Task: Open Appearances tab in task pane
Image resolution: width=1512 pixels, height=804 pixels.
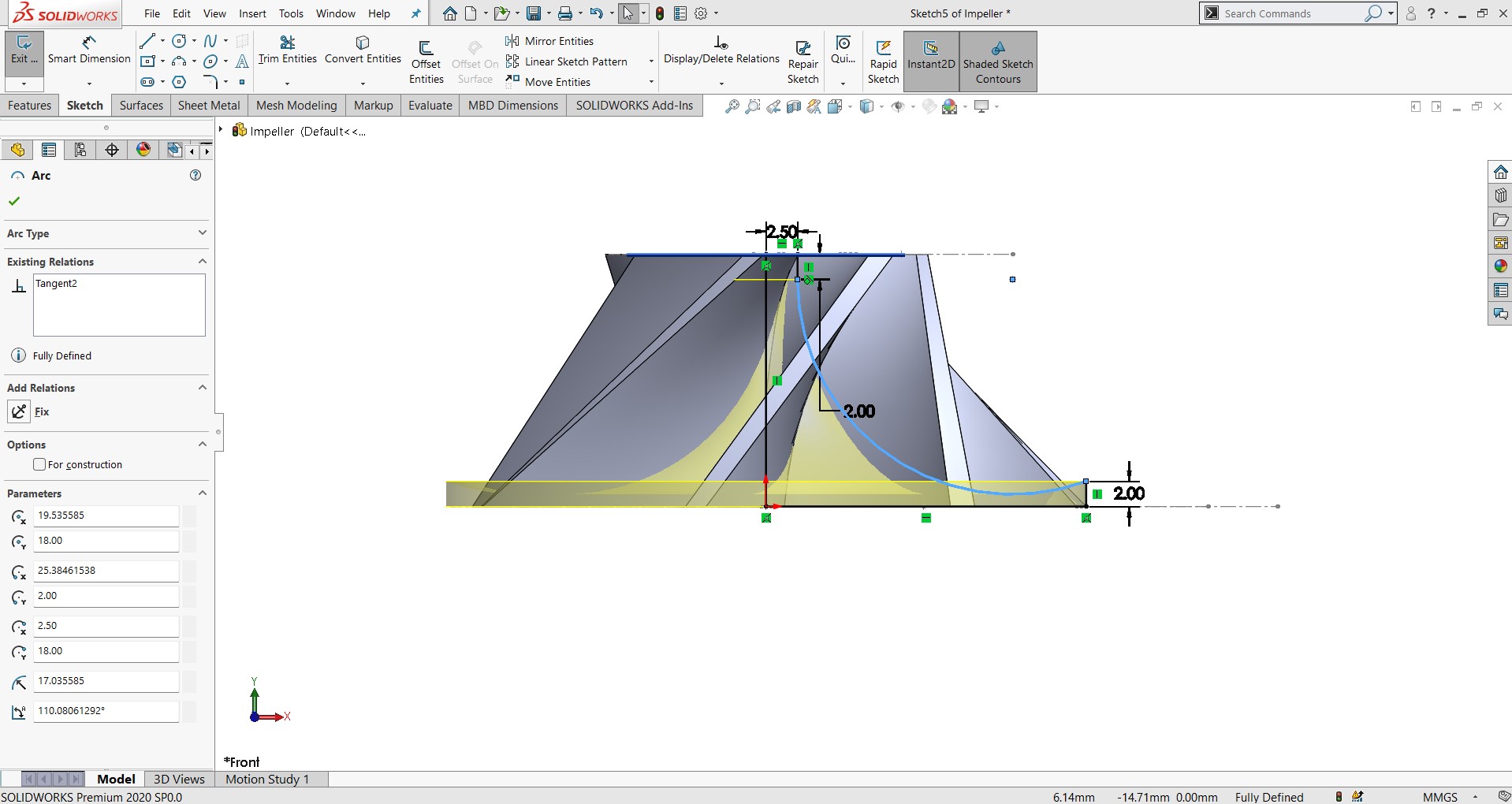Action: click(1500, 266)
